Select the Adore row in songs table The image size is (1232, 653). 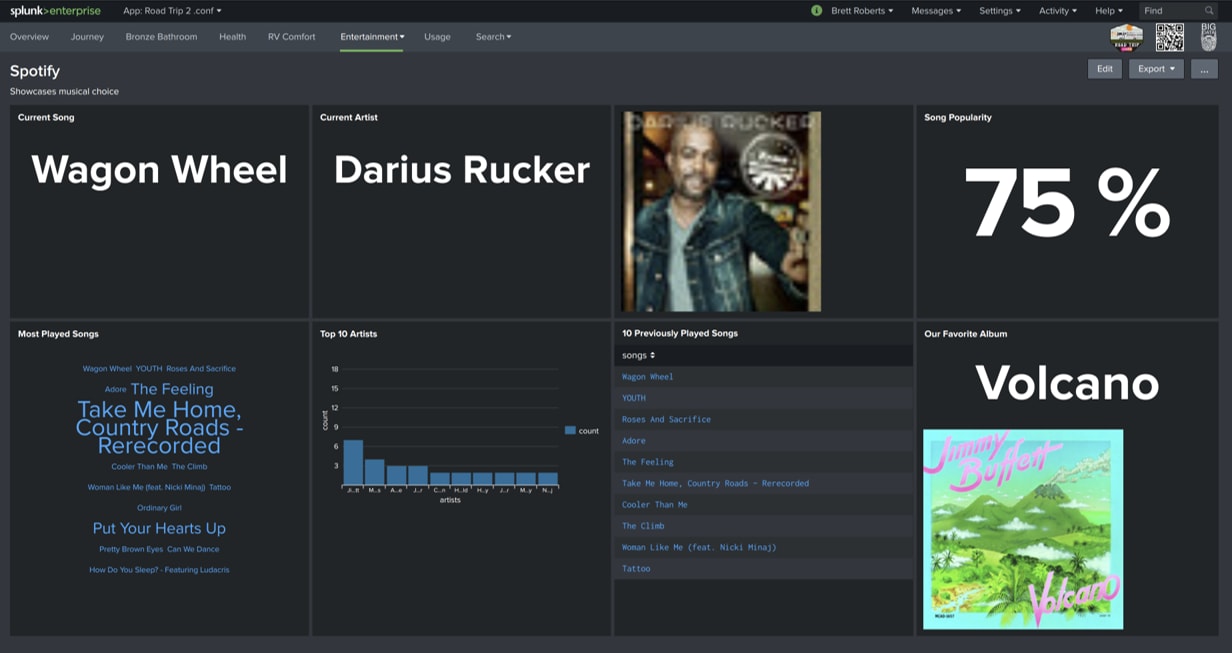point(763,441)
